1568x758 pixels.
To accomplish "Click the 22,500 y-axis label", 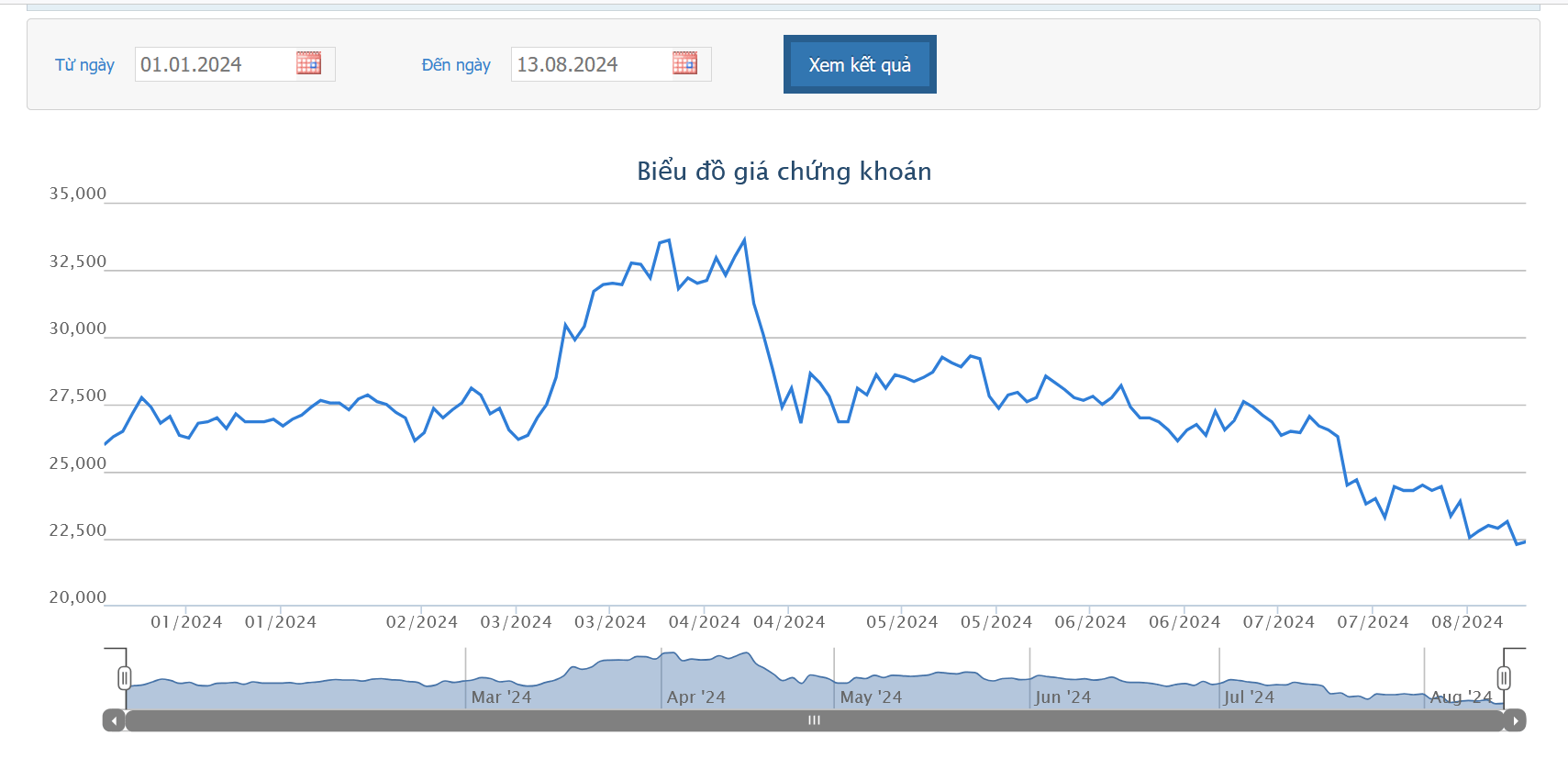I will point(78,530).
